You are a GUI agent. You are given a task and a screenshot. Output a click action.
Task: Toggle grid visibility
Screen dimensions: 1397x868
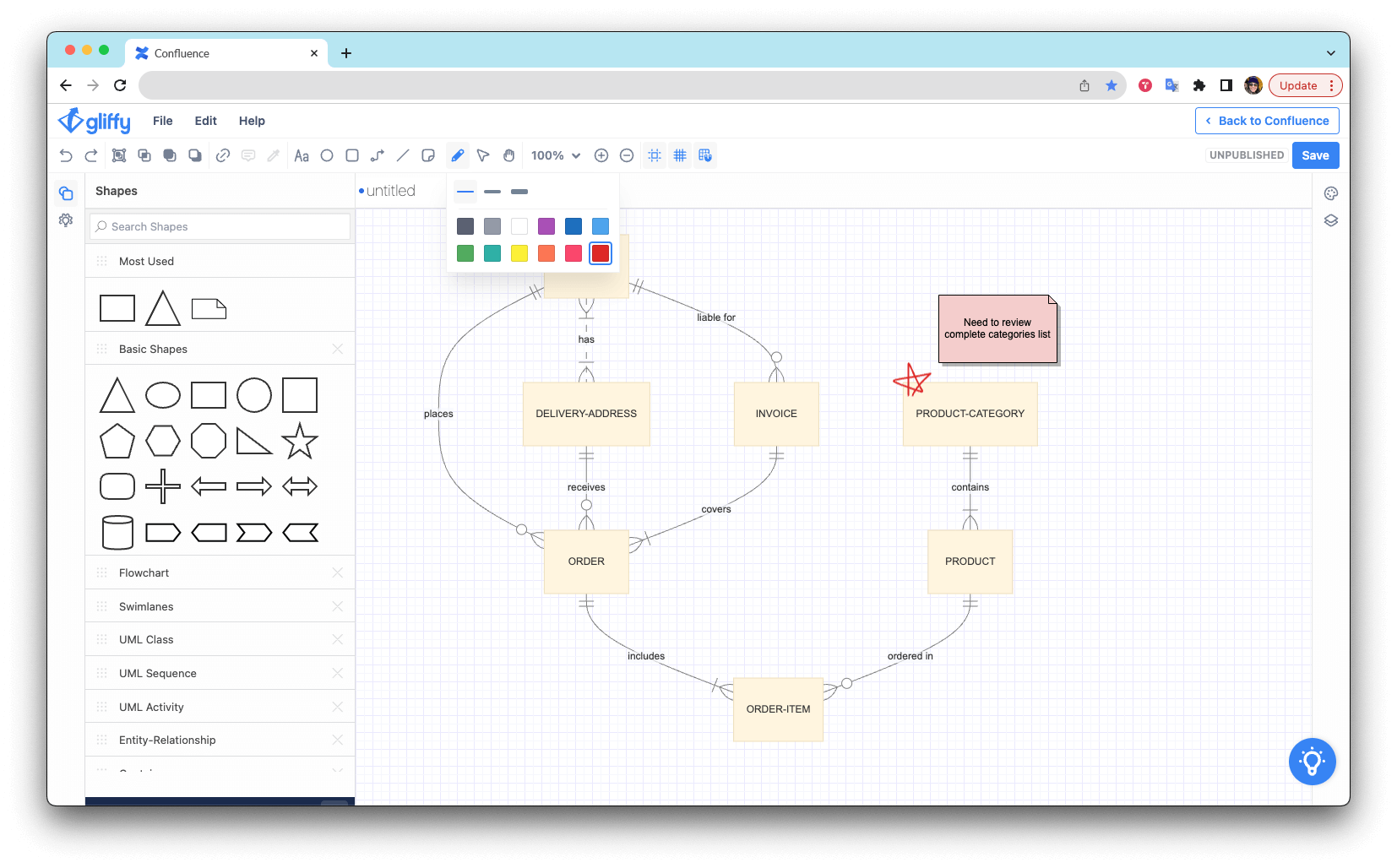point(681,155)
